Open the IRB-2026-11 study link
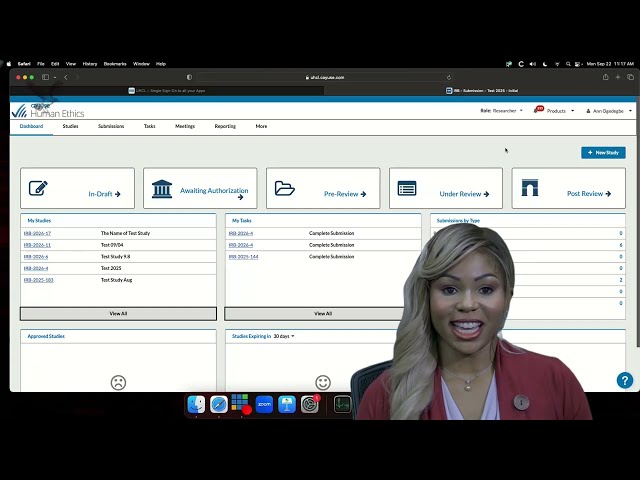This screenshot has height=480, width=640. click(37, 245)
